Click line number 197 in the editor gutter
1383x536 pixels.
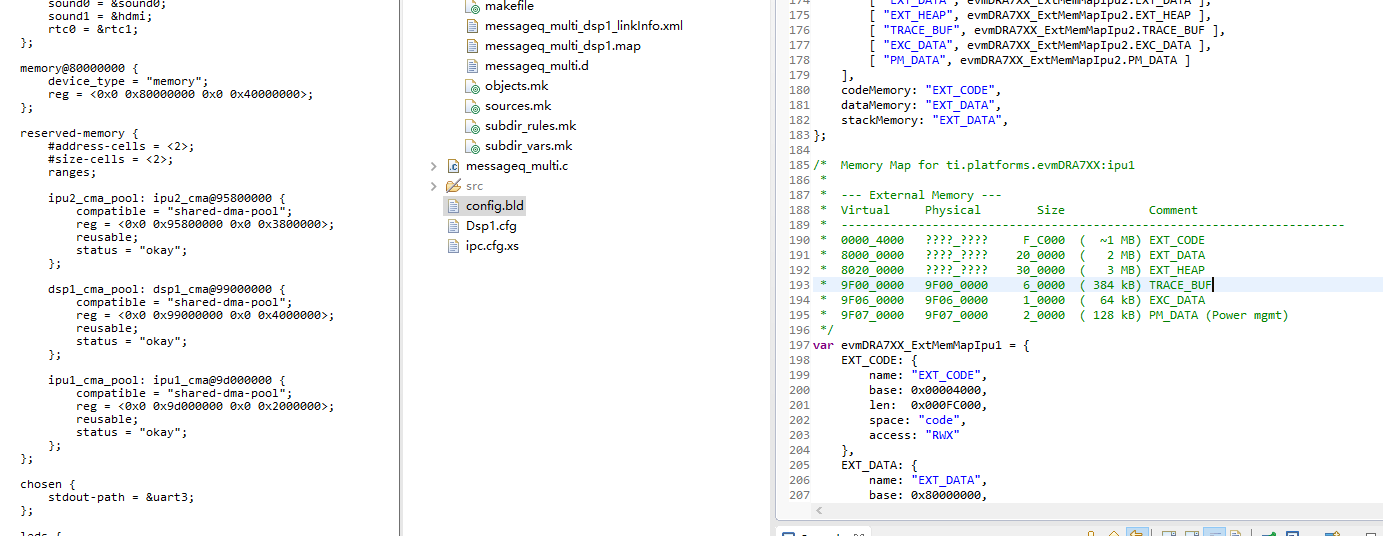[x=799, y=345]
